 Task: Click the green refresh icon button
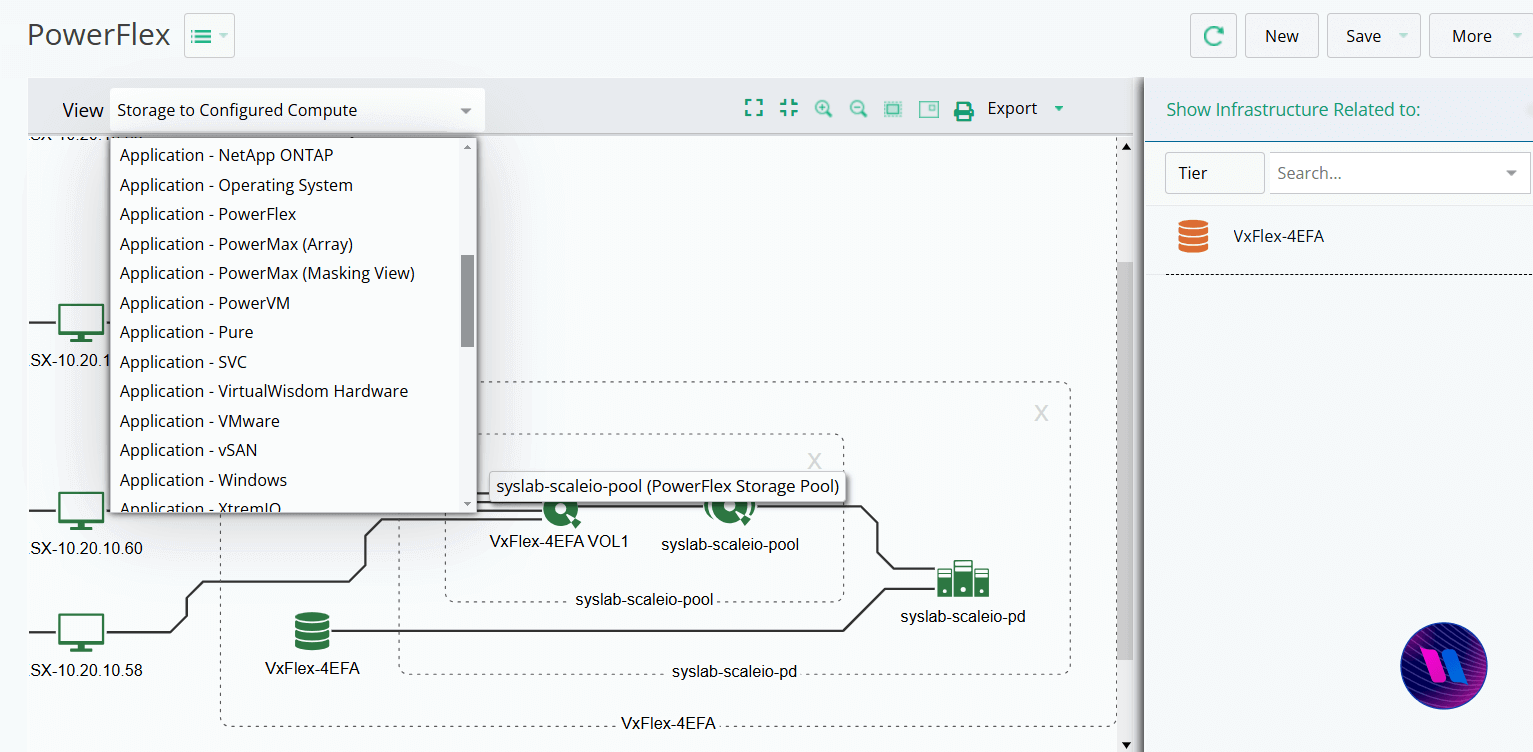point(1213,36)
